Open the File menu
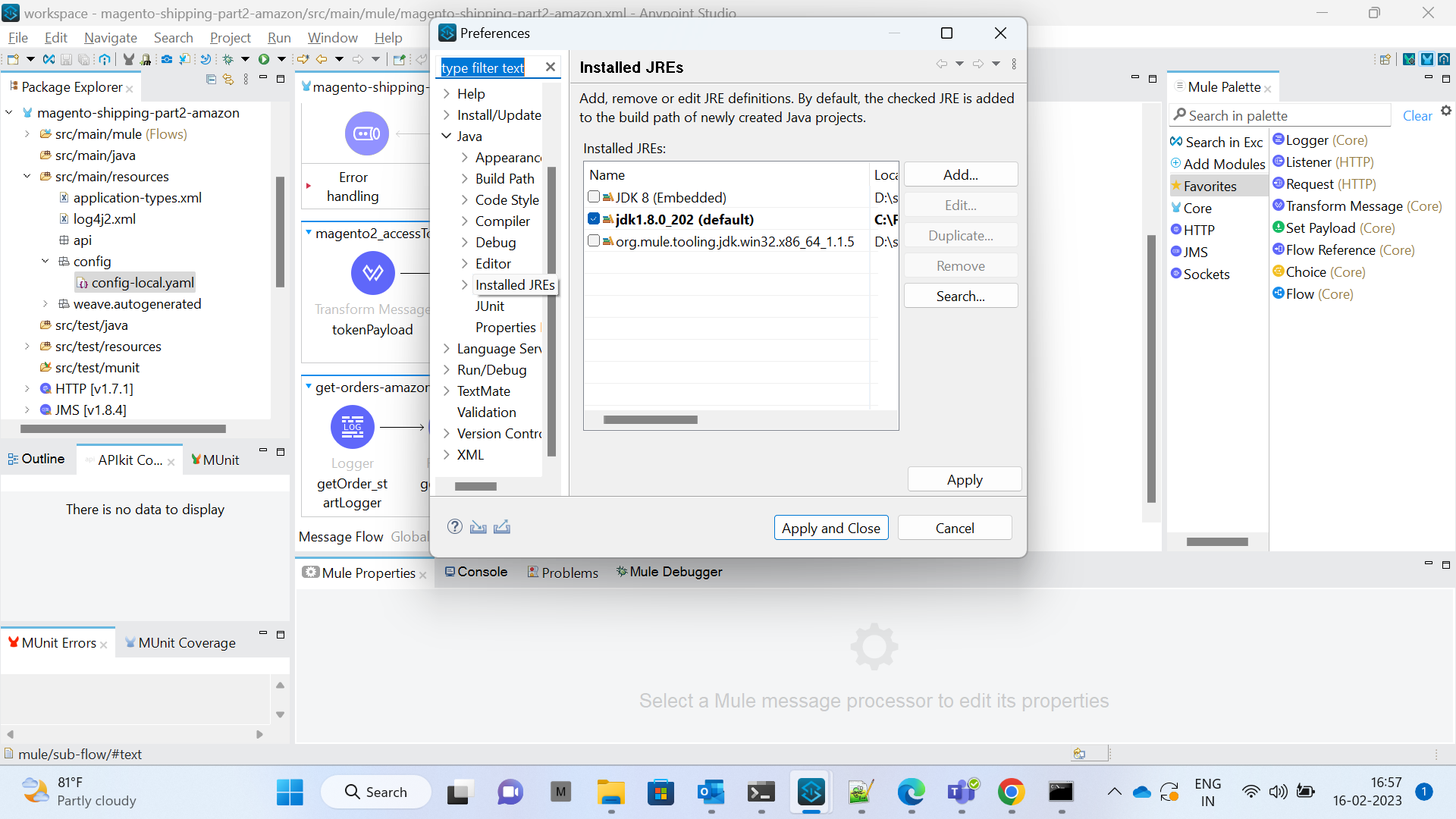The width and height of the screenshot is (1456, 819). point(17,37)
